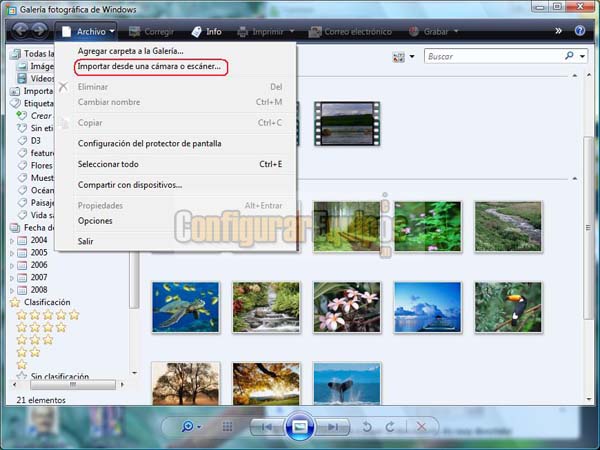The height and width of the screenshot is (450, 600).
Task: Filter by five star rating
Action: click(x=48, y=315)
